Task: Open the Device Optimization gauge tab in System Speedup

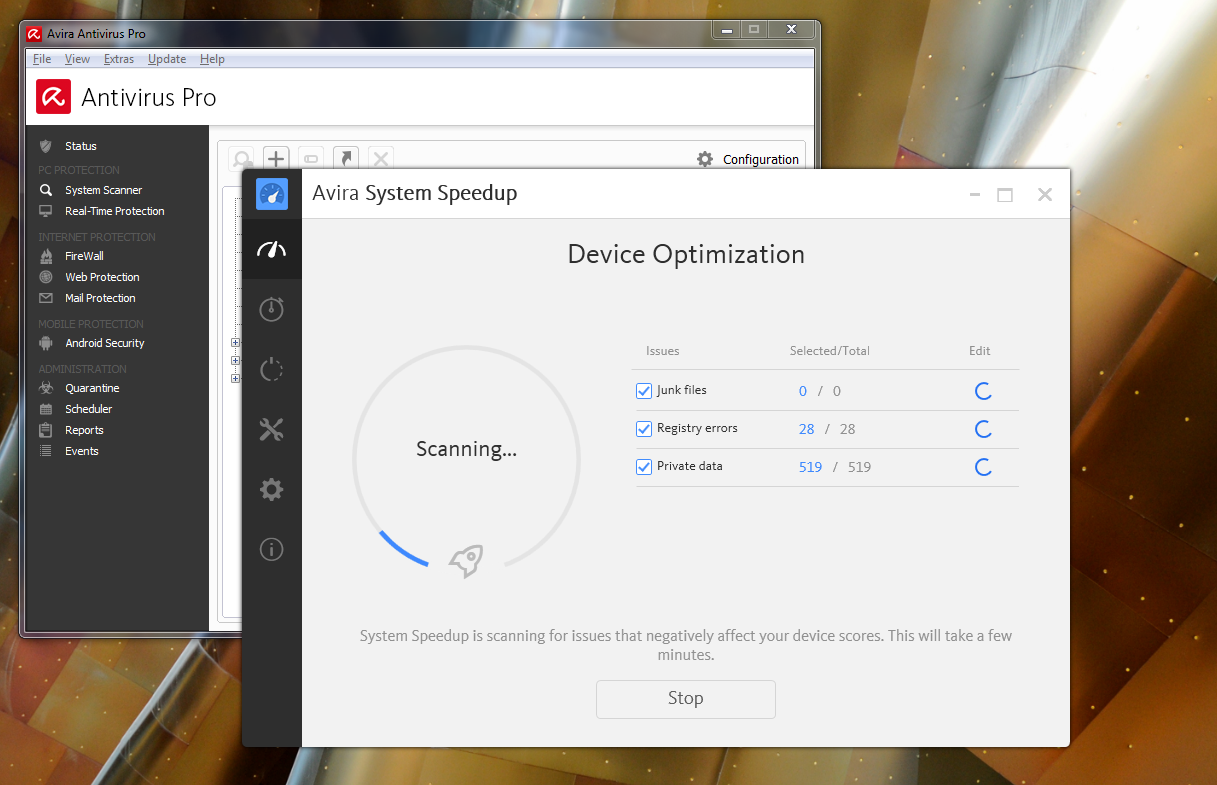Action: [271, 249]
